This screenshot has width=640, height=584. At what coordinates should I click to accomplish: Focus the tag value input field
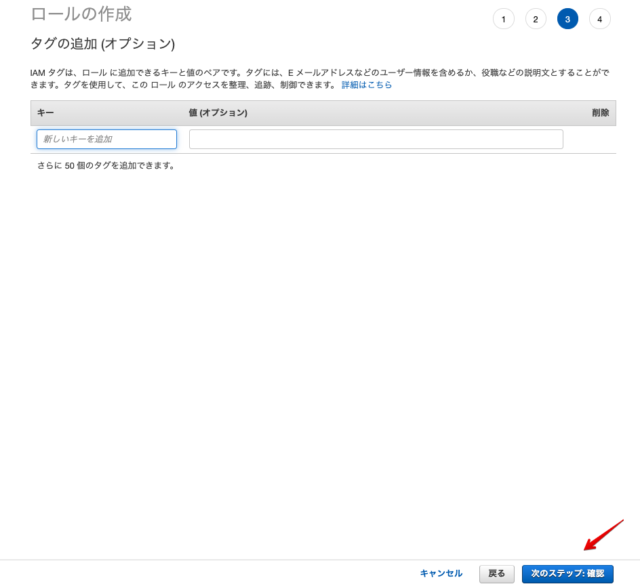pyautogui.click(x=376, y=139)
